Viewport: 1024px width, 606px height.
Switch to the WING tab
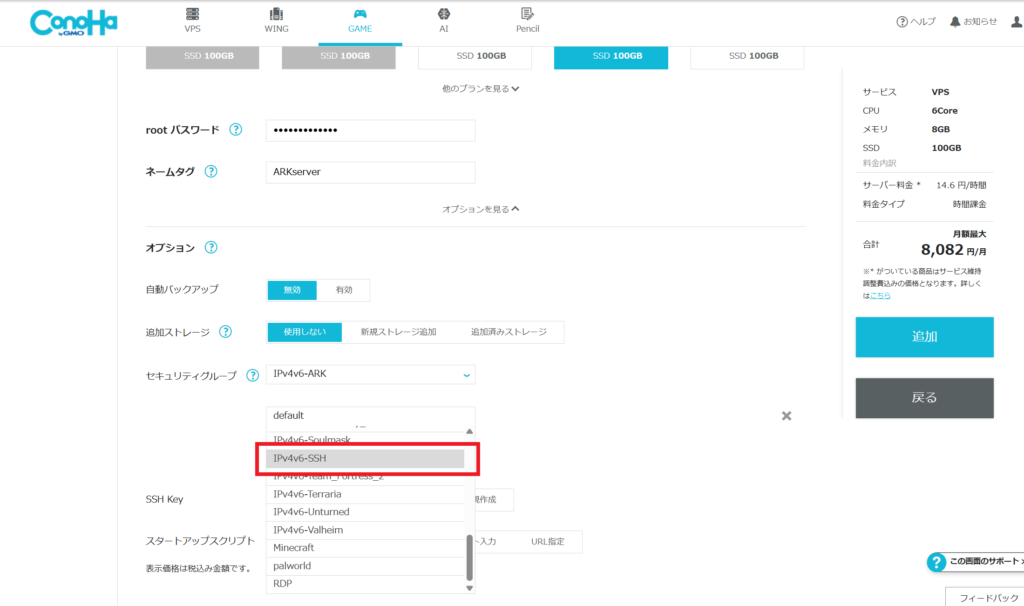276,20
